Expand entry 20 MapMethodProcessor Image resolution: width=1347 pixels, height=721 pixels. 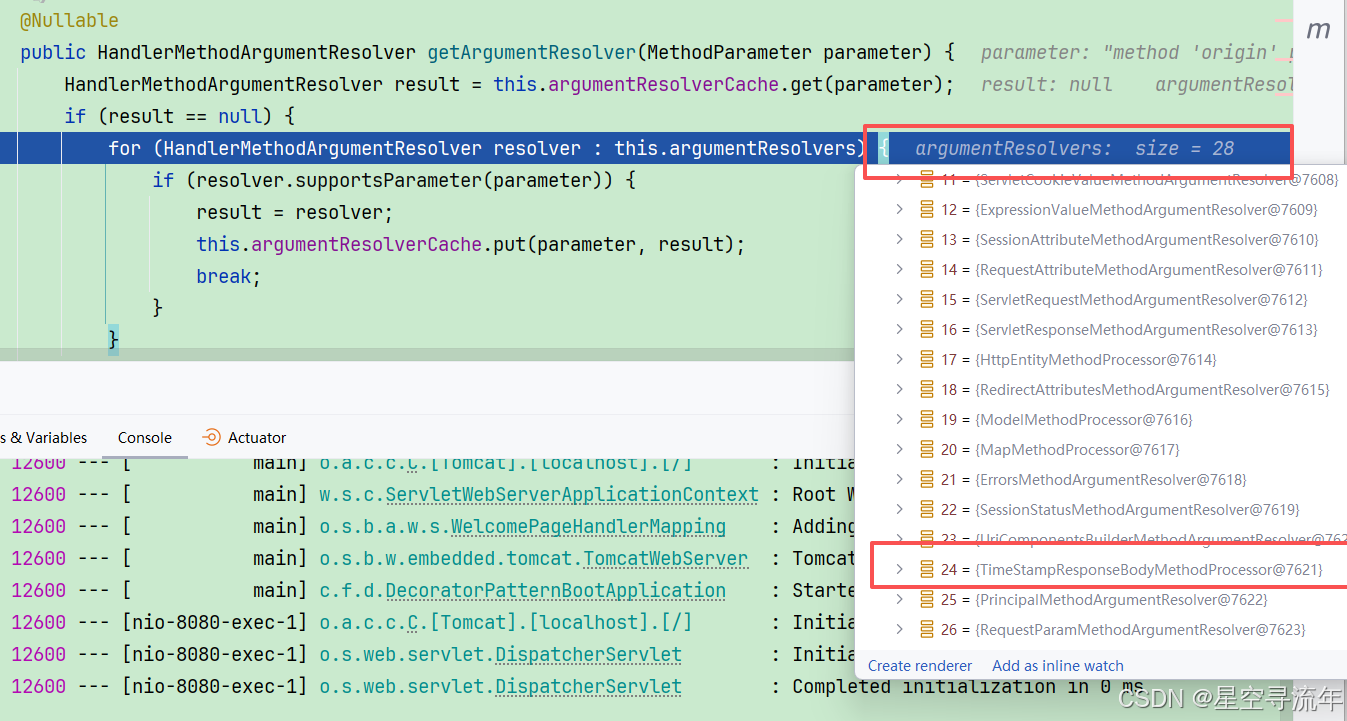coord(899,449)
